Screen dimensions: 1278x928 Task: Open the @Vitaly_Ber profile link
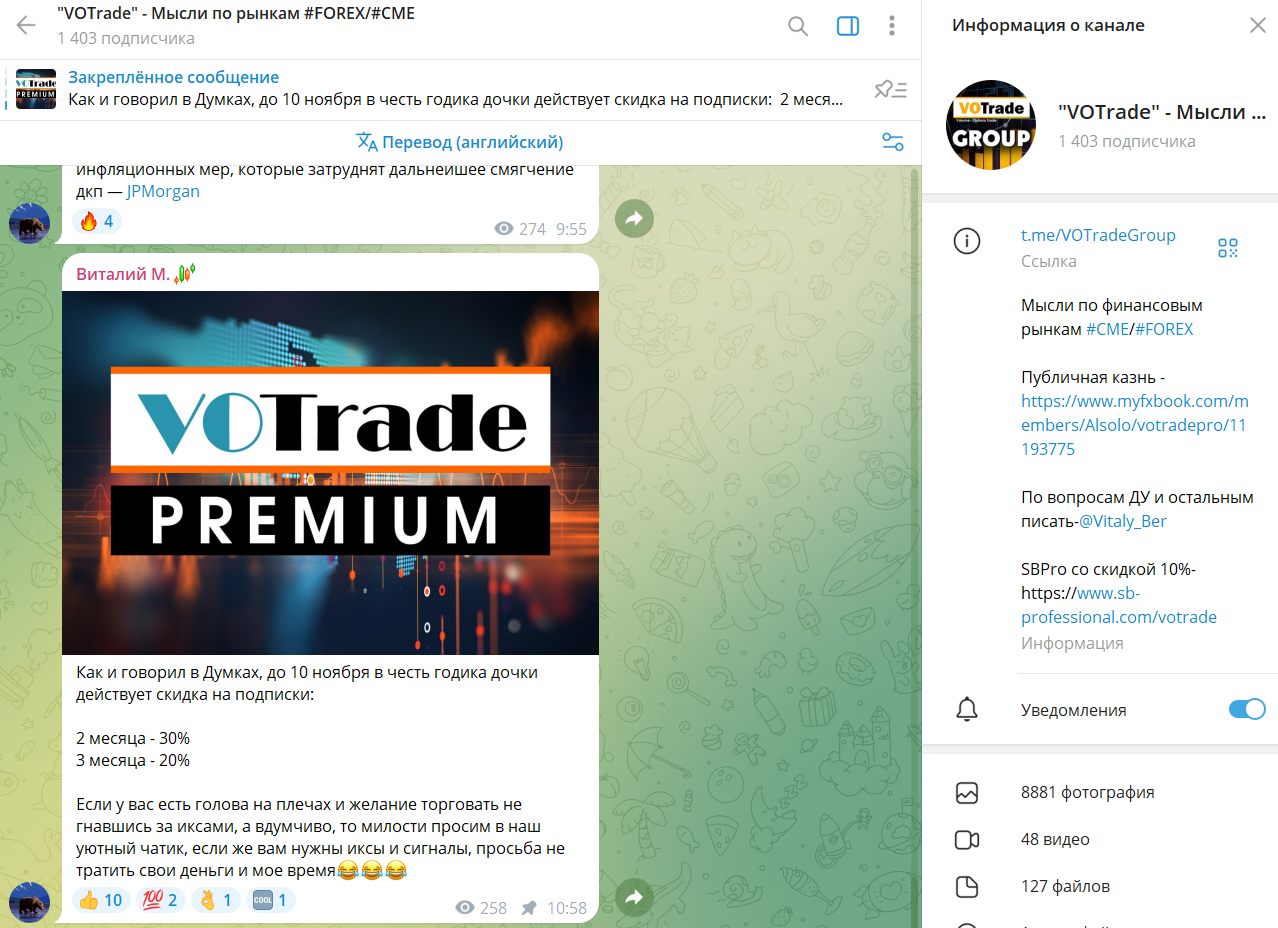coord(1123,521)
